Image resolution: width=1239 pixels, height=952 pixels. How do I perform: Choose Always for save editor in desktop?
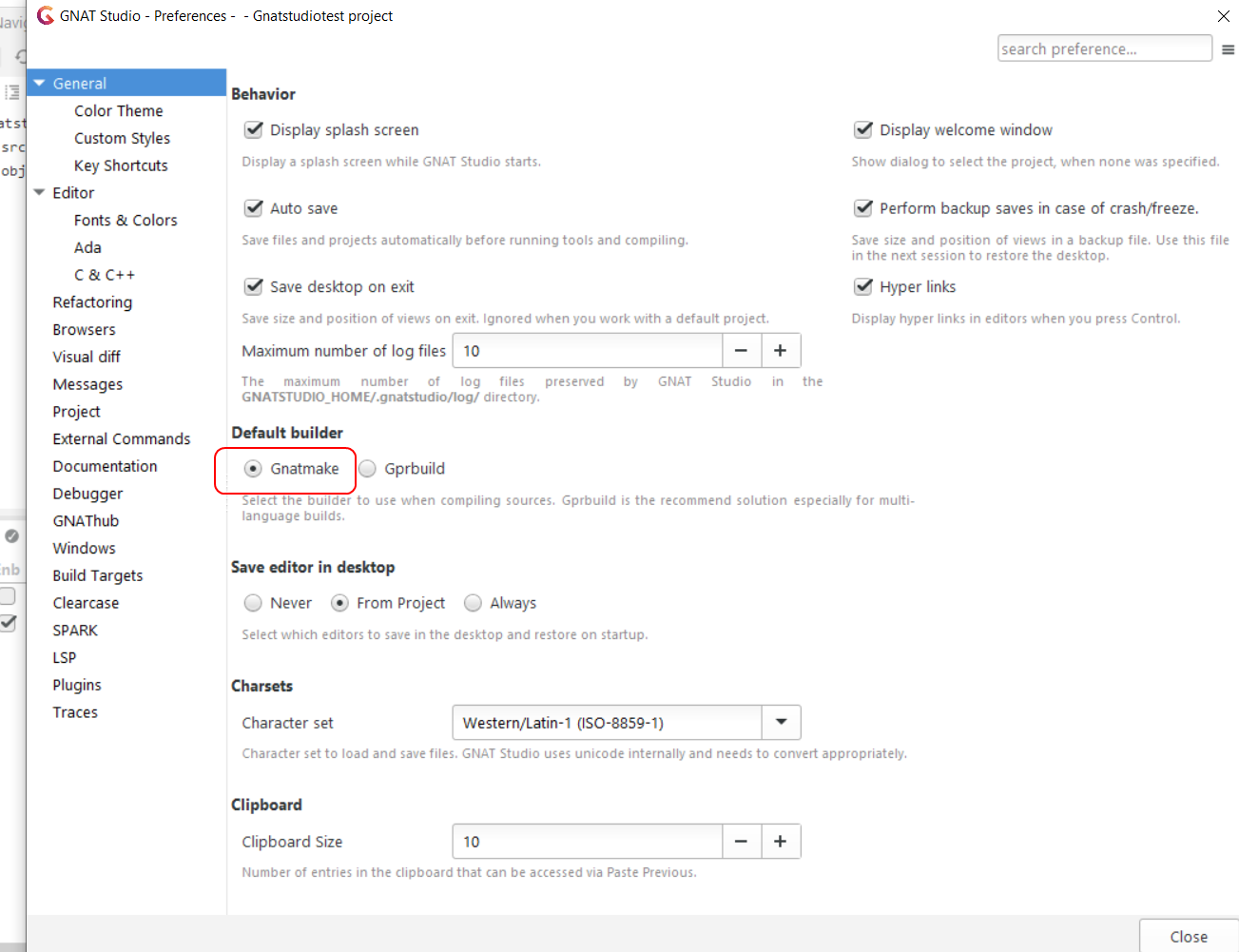[x=473, y=603]
